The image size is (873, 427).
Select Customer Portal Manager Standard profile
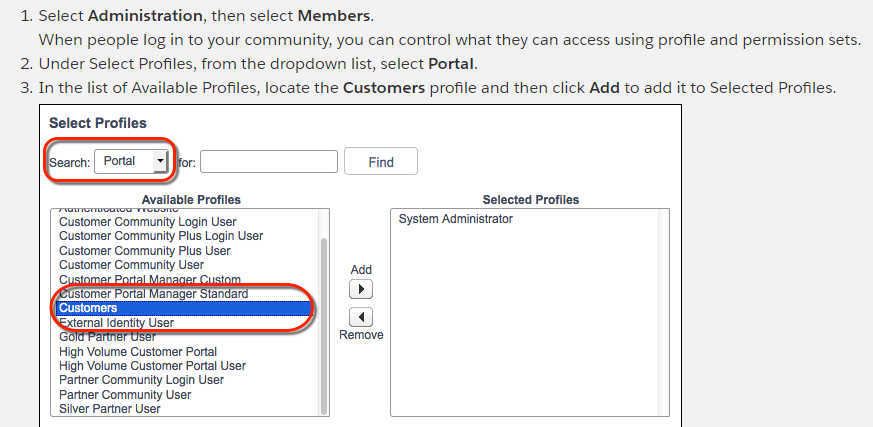click(x=153, y=294)
